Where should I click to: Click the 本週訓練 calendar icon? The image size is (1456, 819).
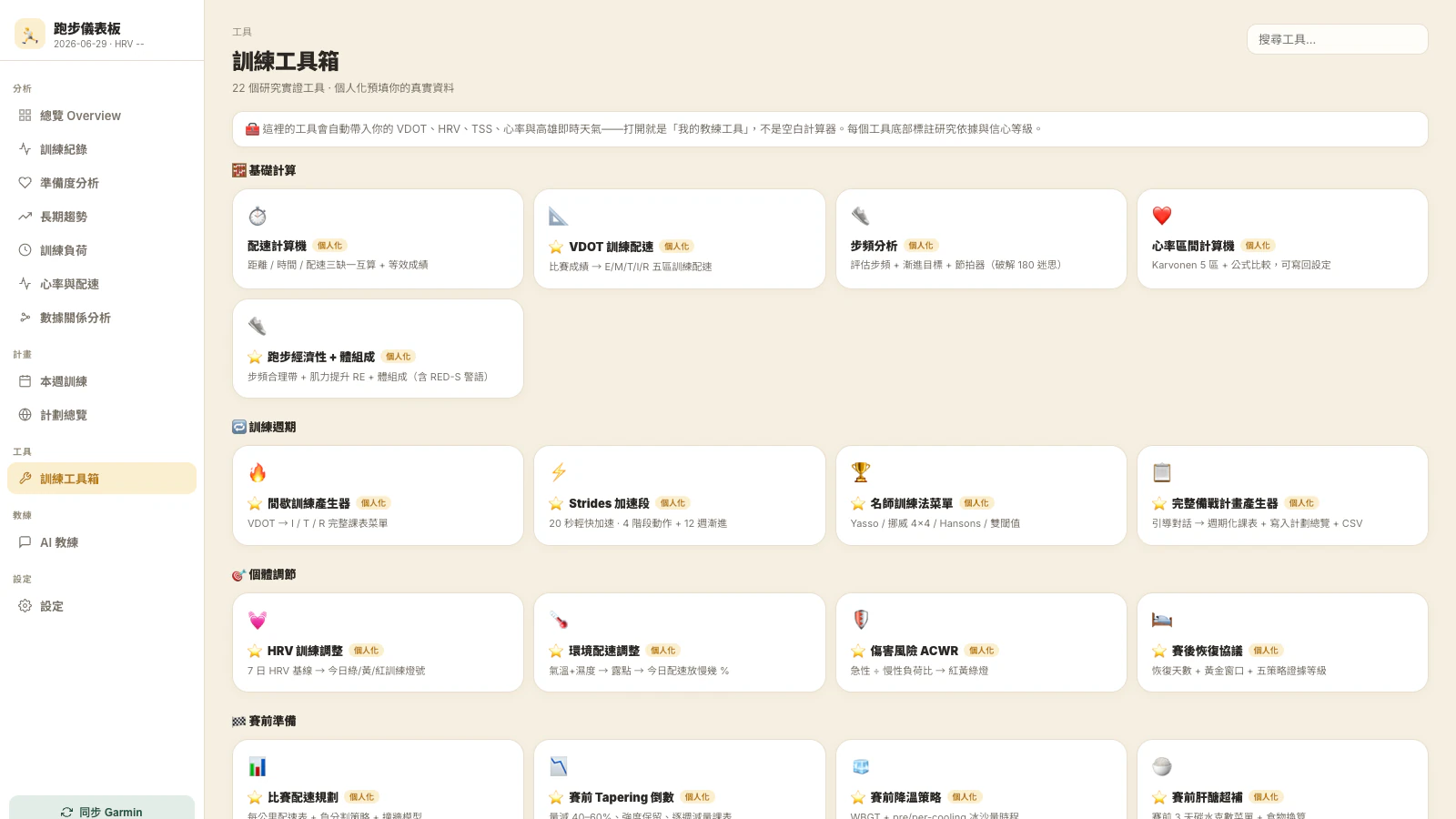(x=25, y=381)
